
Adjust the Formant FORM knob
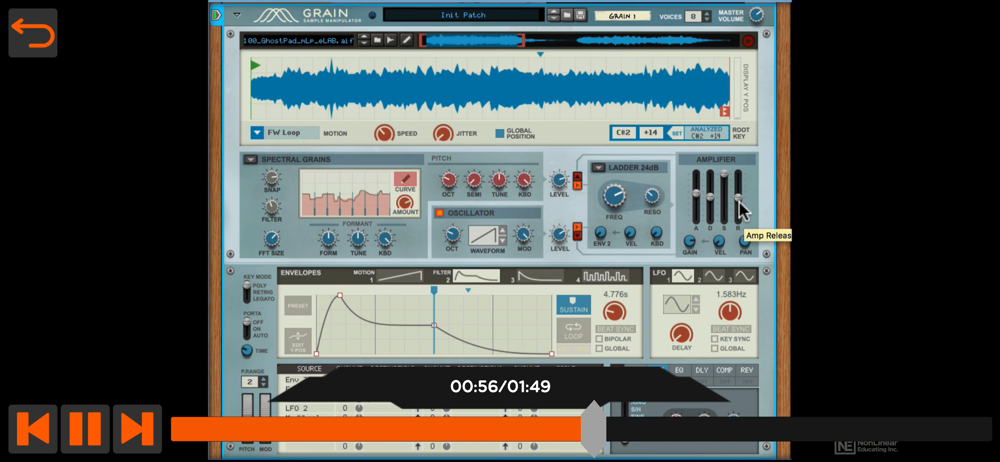(x=328, y=239)
